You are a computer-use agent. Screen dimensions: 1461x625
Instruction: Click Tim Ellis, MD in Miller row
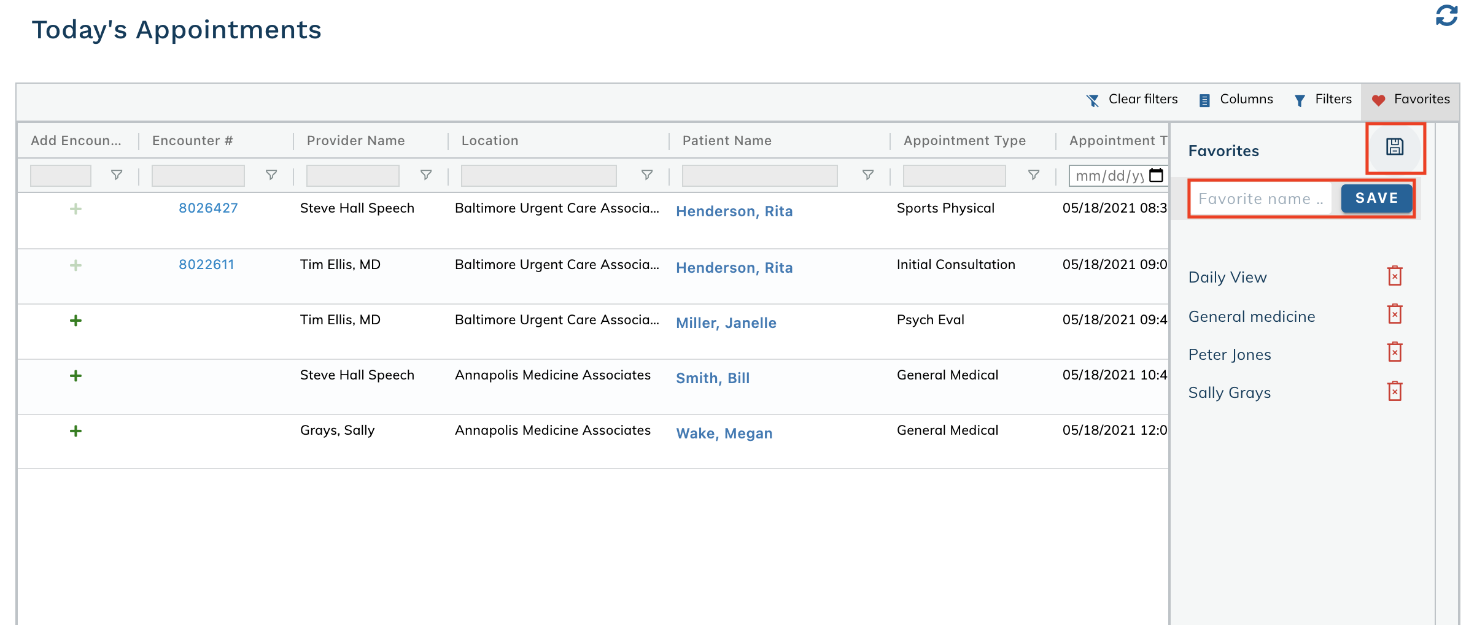click(340, 320)
